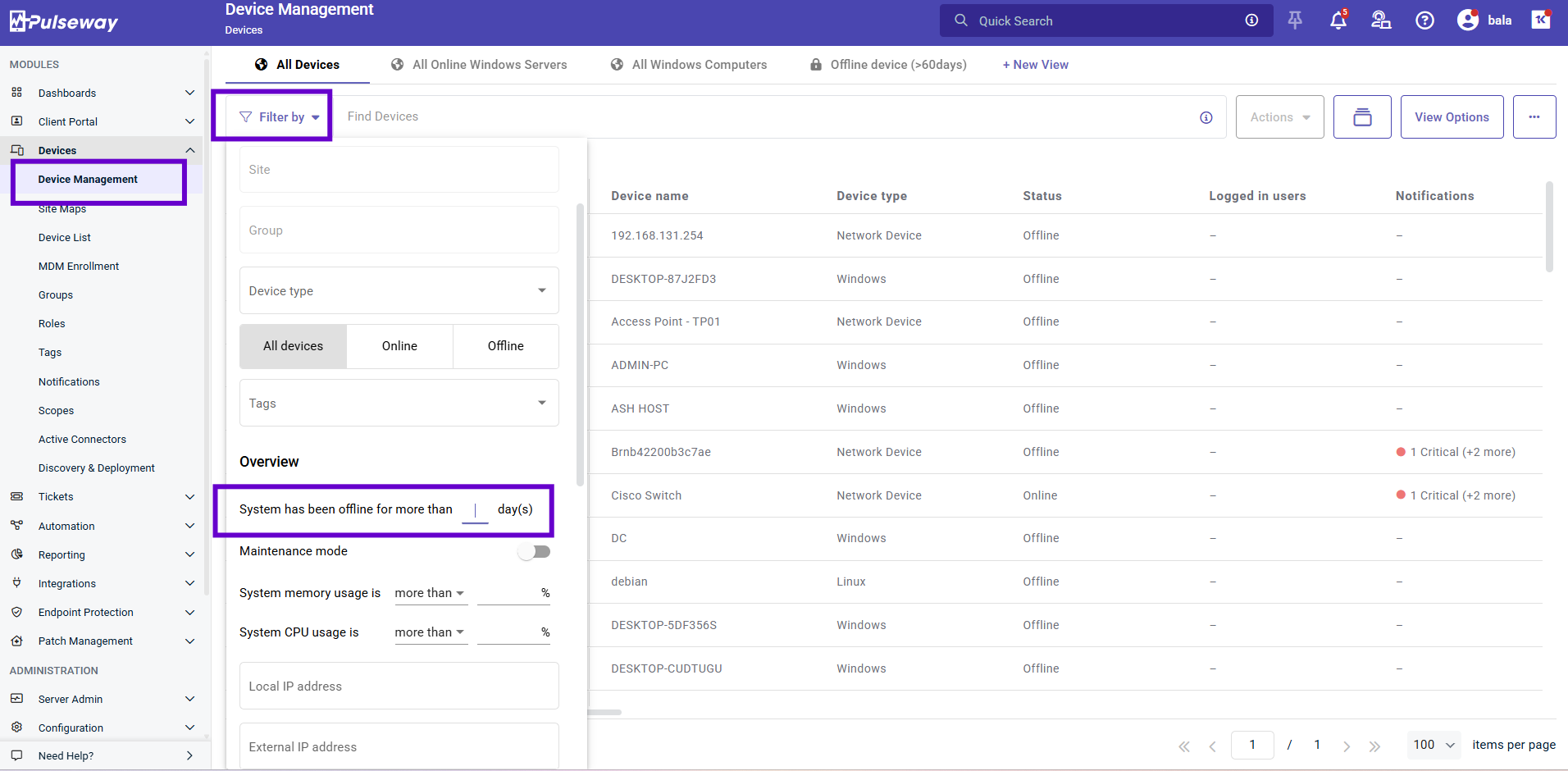This screenshot has width=1568, height=771.
Task: Collapse the Devices module
Action: coord(189,150)
